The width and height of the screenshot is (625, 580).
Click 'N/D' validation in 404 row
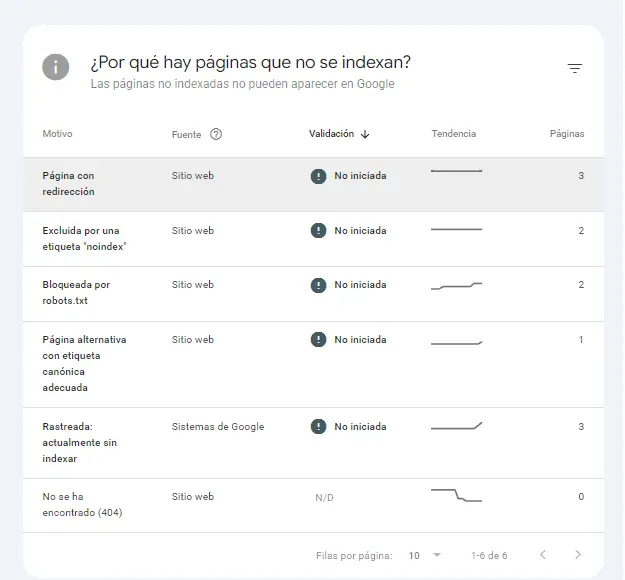click(324, 497)
